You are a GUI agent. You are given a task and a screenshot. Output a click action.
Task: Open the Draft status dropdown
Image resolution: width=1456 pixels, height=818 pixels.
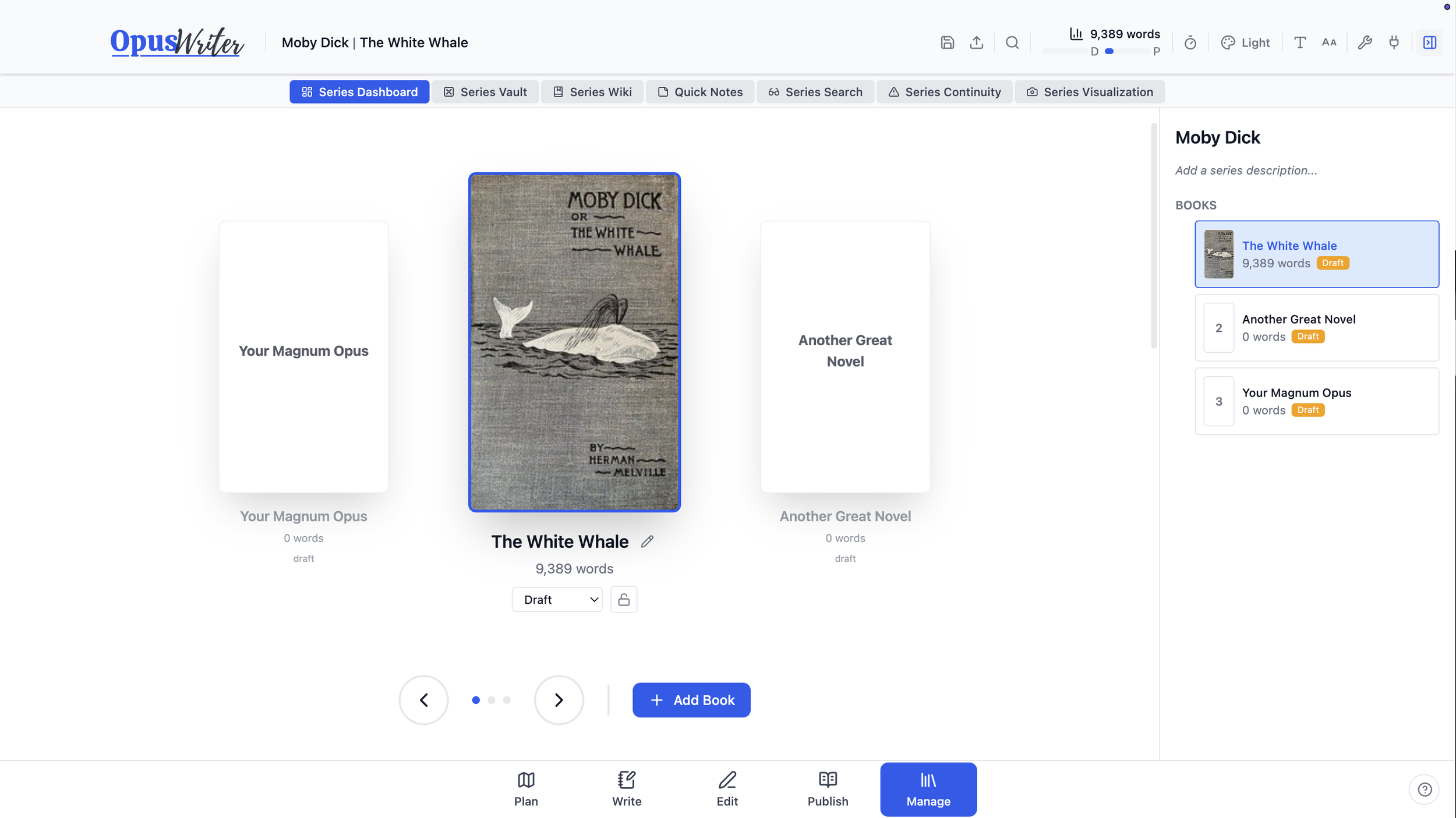[557, 600]
